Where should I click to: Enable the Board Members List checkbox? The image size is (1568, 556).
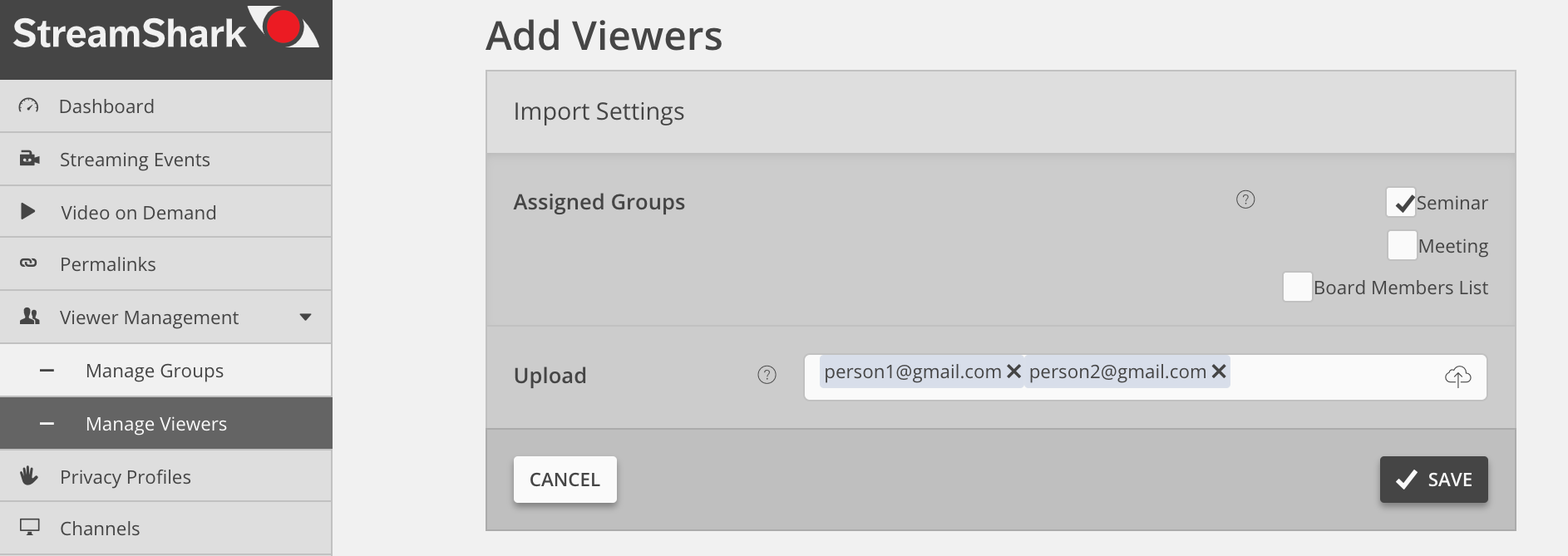(1298, 287)
